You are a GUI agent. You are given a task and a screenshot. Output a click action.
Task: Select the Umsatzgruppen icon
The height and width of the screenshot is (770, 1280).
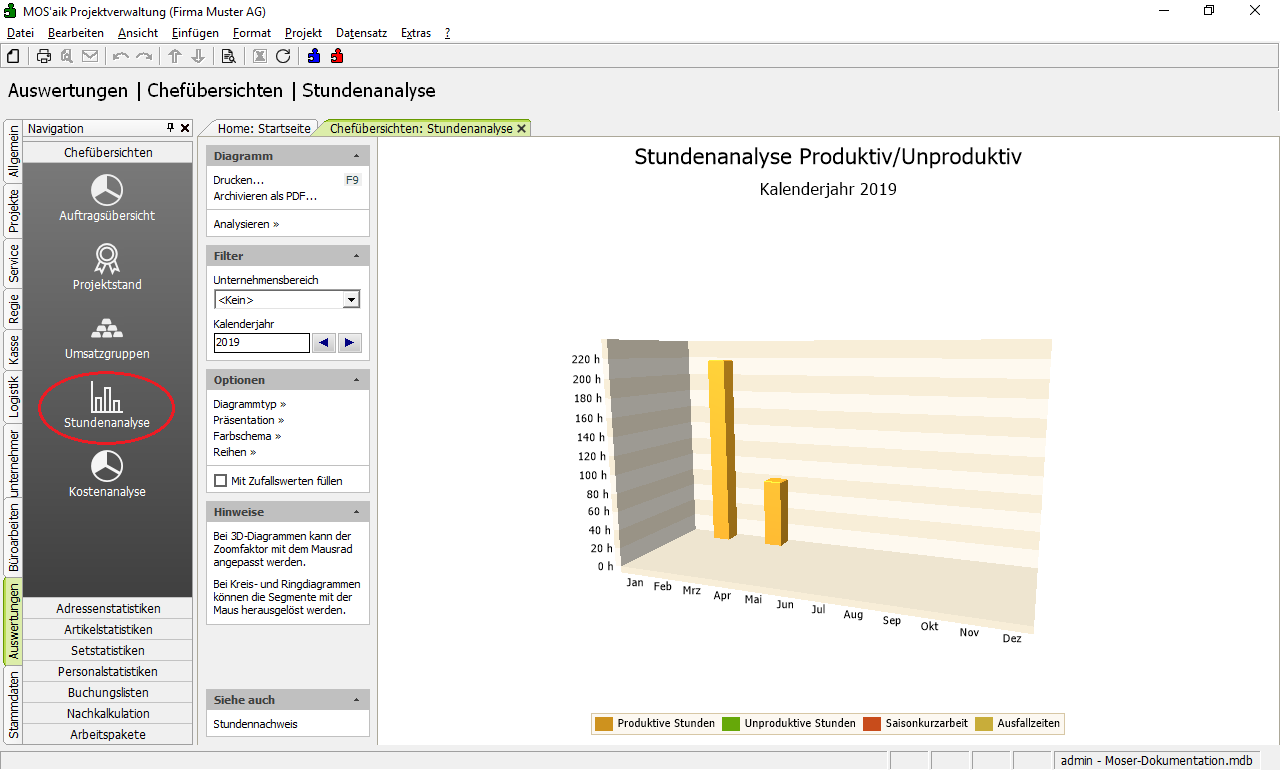[107, 329]
